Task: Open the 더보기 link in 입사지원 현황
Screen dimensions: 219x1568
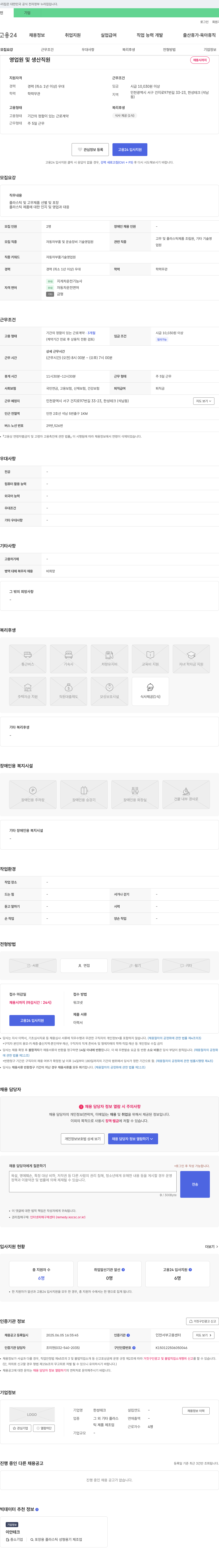Action: coord(211,1247)
